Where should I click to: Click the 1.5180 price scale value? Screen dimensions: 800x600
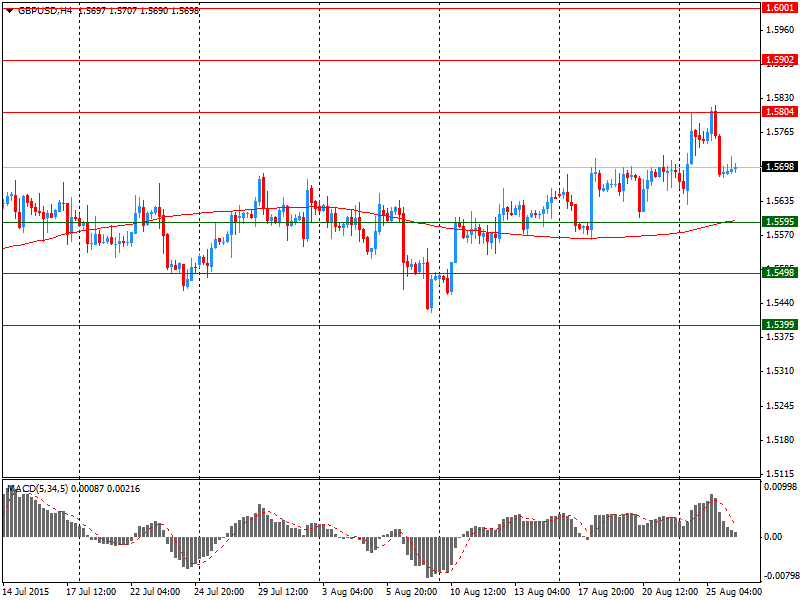pos(780,440)
